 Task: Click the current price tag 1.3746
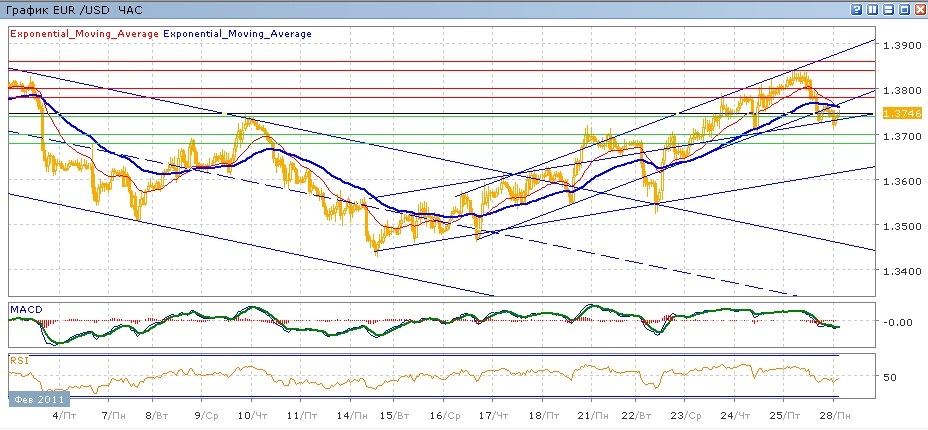pos(903,114)
